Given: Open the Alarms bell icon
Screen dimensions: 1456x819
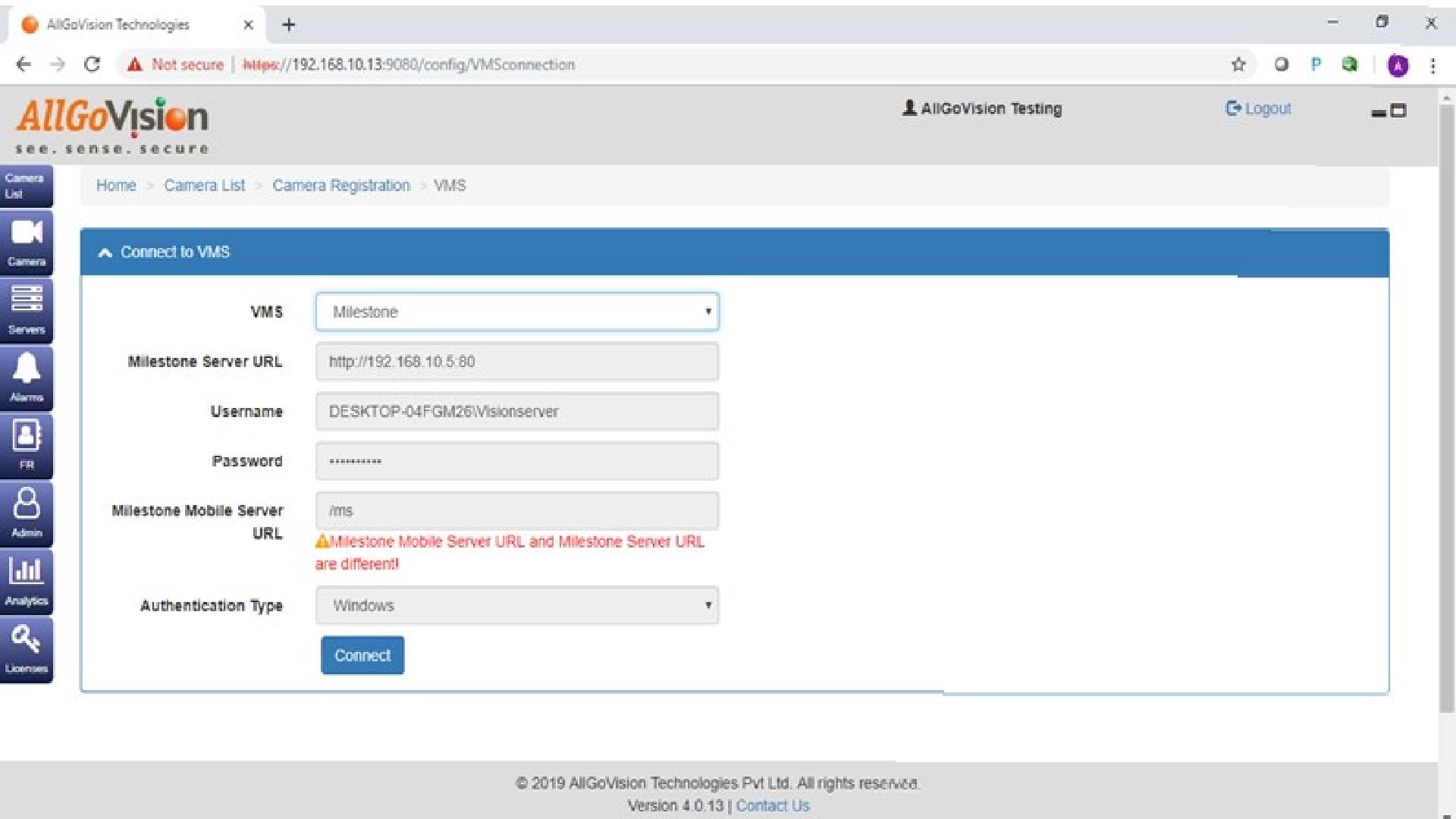Looking at the screenshot, I should (26, 378).
